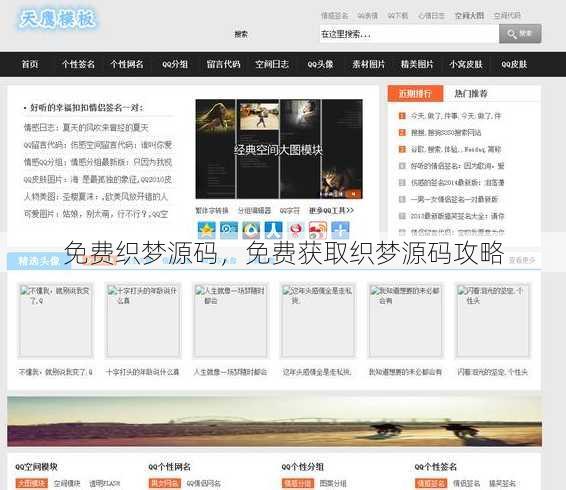The image size is (566, 490).
Task: Click the QQ个性分组 section heading
Action: tap(302, 467)
